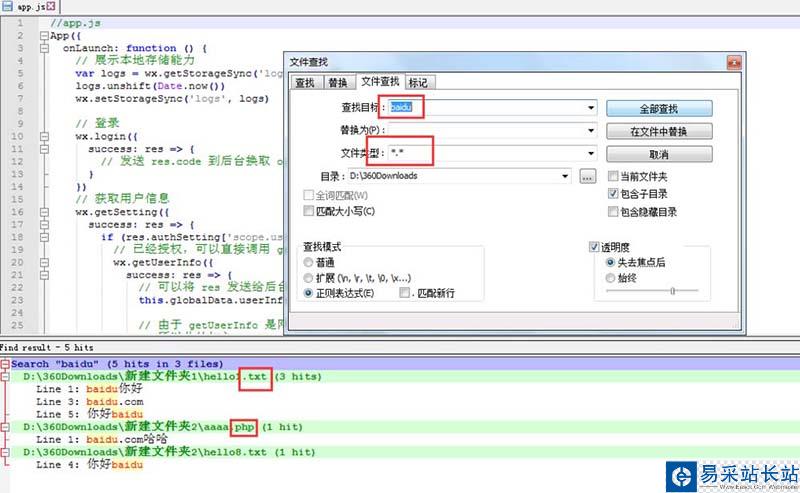Image resolution: width=800 pixels, height=493 pixels.
Task: Select the 始终 transparency option
Action: point(610,278)
